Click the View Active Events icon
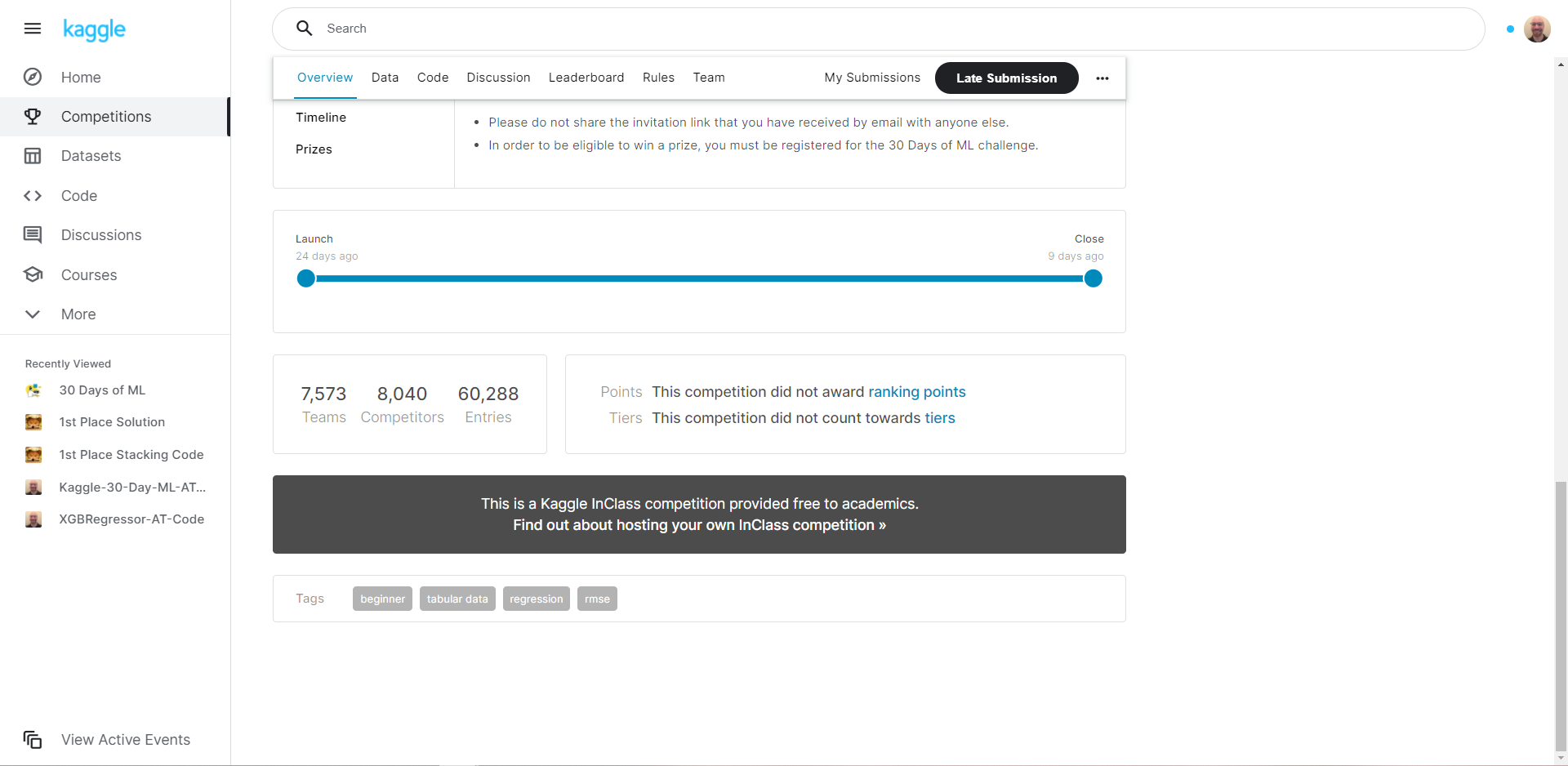 click(33, 740)
